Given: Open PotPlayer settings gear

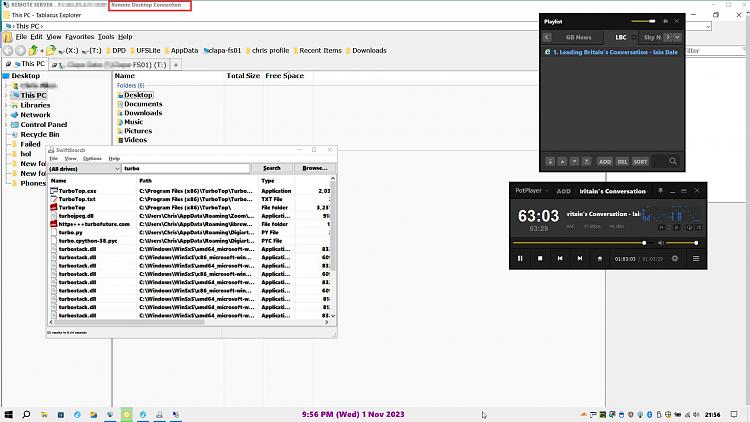Looking at the screenshot, I should tap(675, 258).
